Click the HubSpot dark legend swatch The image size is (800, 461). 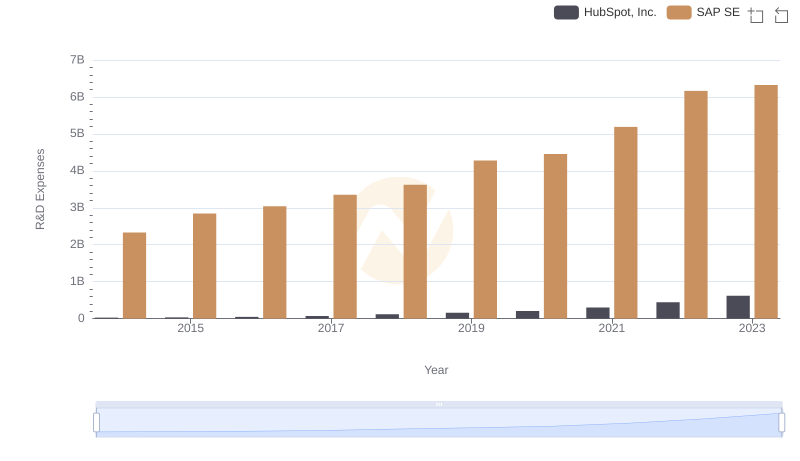(x=566, y=12)
